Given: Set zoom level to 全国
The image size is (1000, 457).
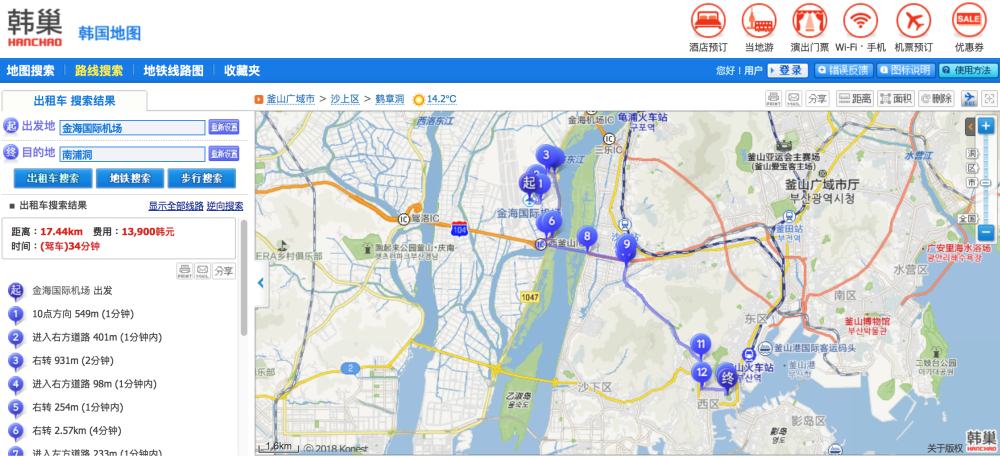Looking at the screenshot, I should pyautogui.click(x=969, y=217).
